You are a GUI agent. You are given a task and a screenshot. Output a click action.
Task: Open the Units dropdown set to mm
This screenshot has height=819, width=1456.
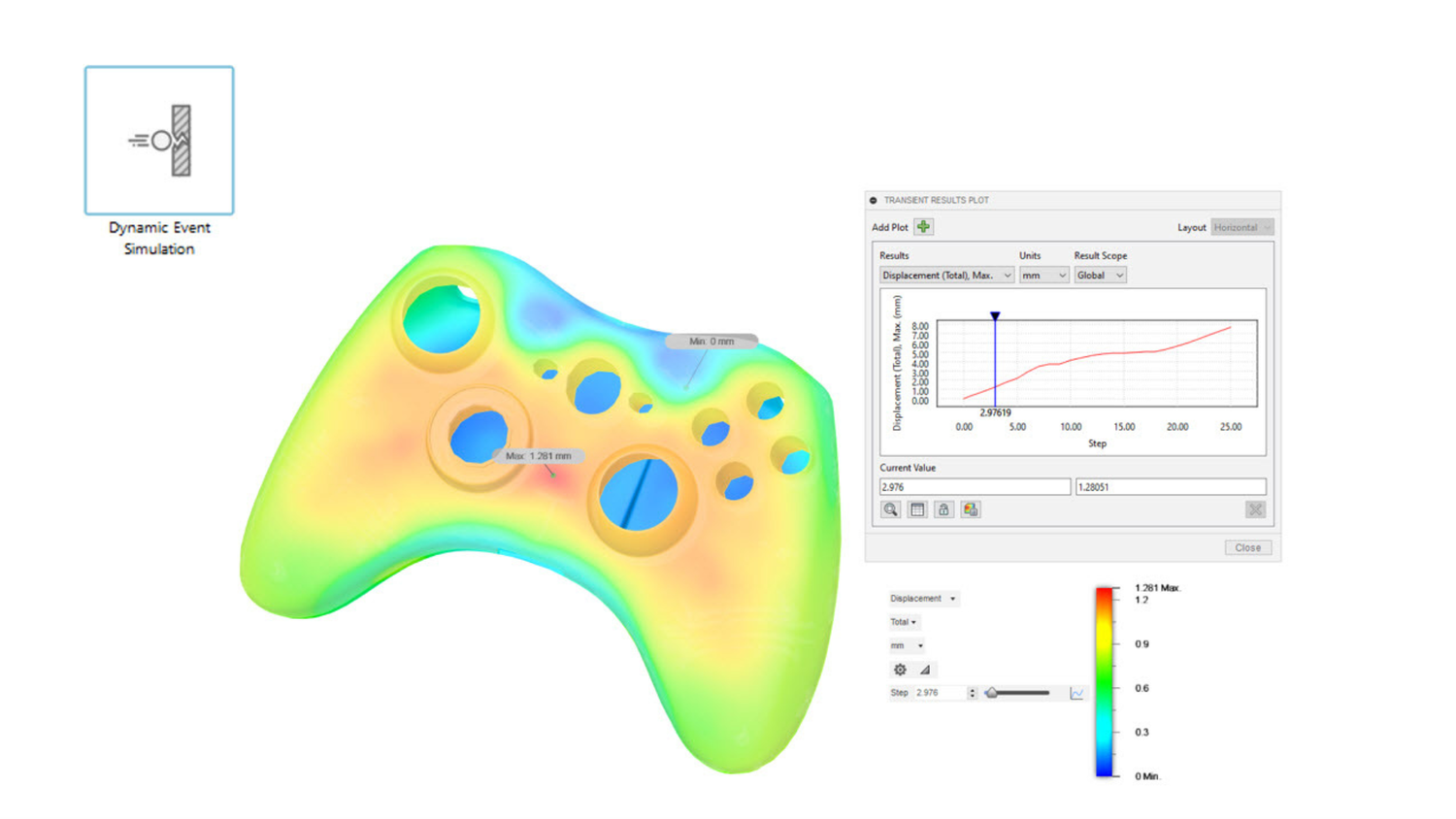1043,275
